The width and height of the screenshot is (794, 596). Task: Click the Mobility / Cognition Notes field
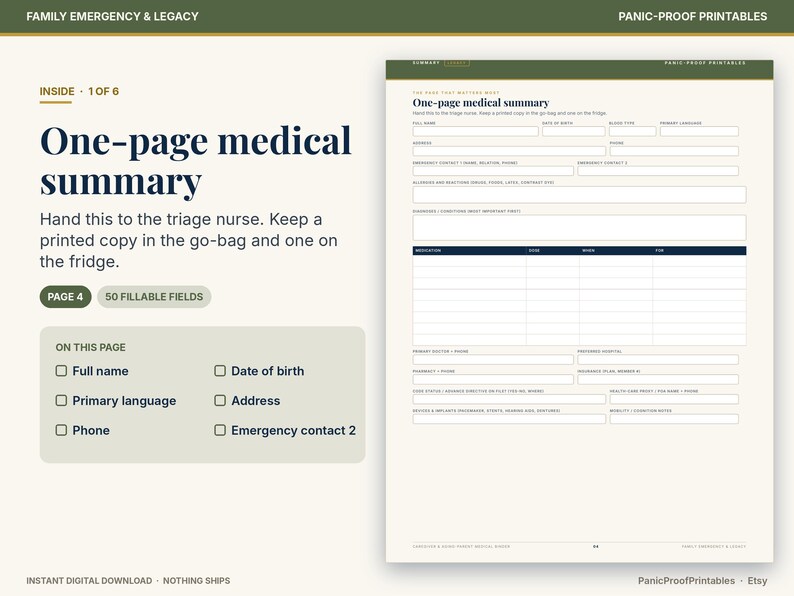(674, 419)
